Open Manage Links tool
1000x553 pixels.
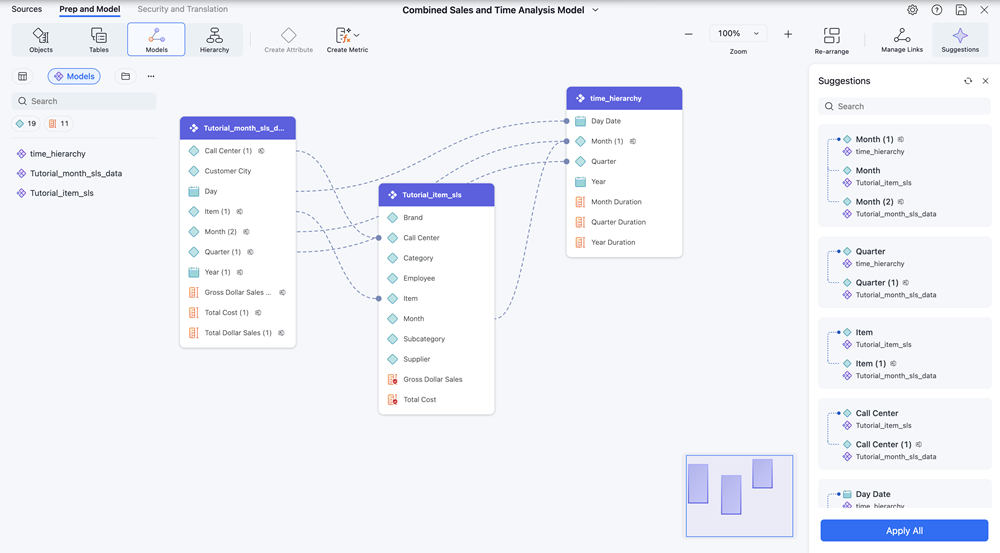point(902,36)
